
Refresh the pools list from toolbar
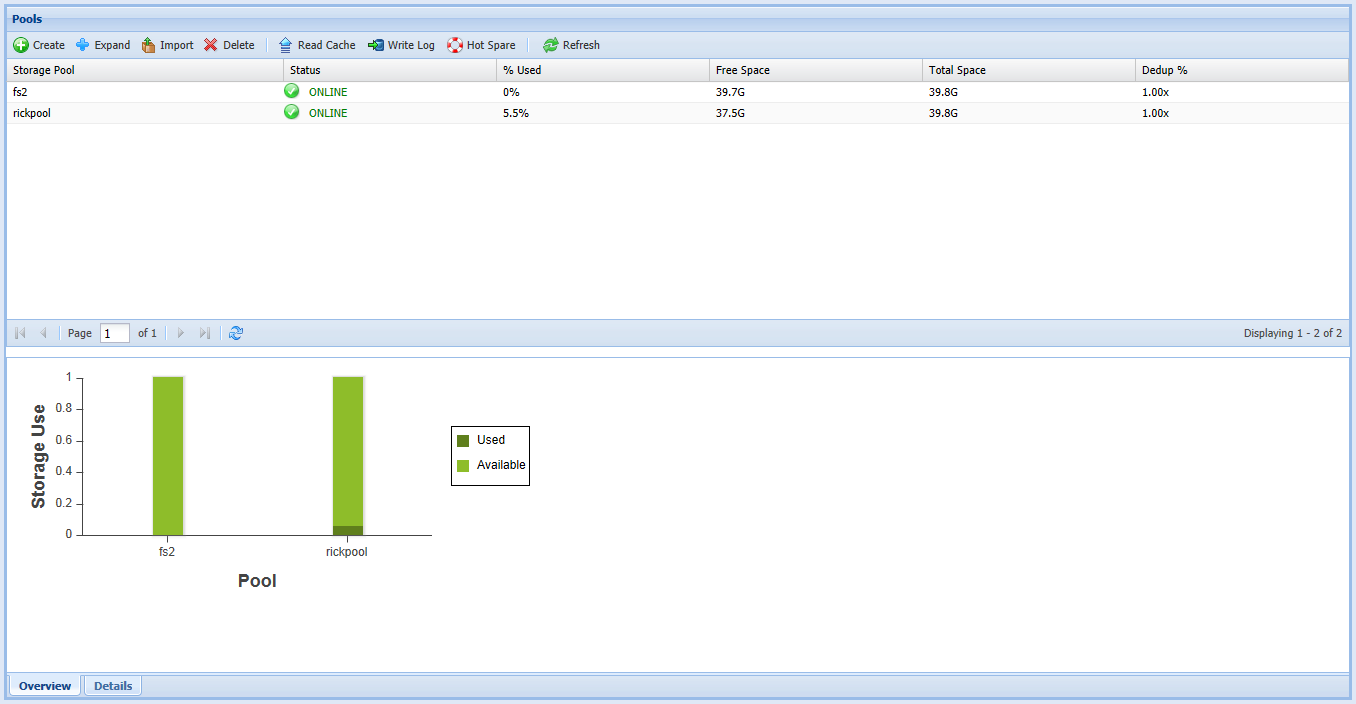[x=571, y=45]
